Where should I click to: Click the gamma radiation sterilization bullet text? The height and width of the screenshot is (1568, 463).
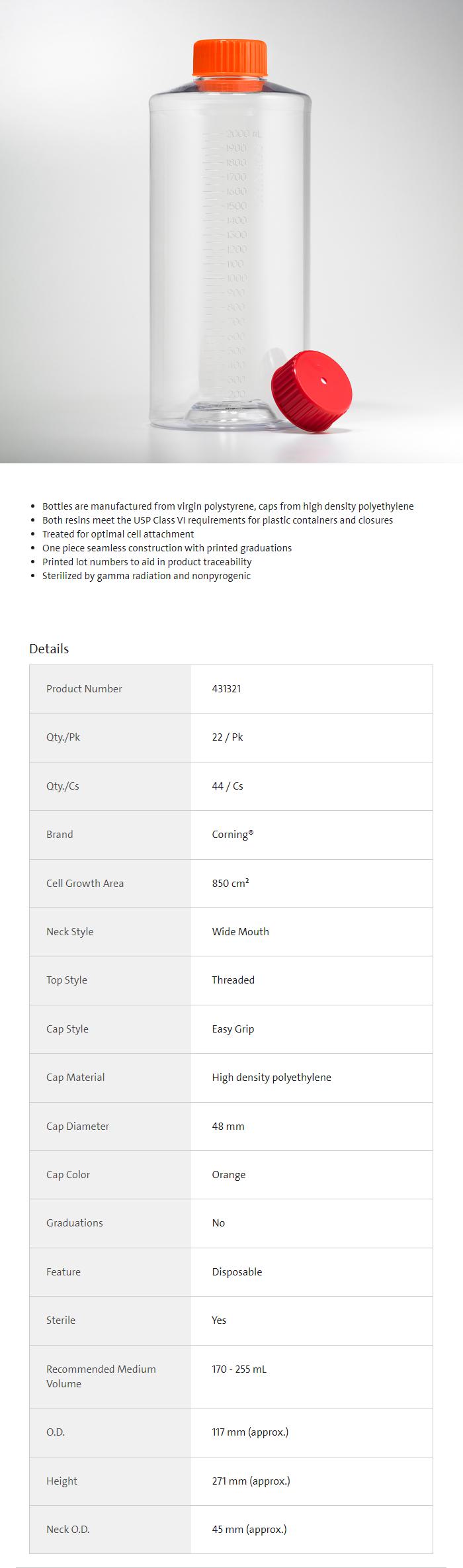tap(146, 576)
